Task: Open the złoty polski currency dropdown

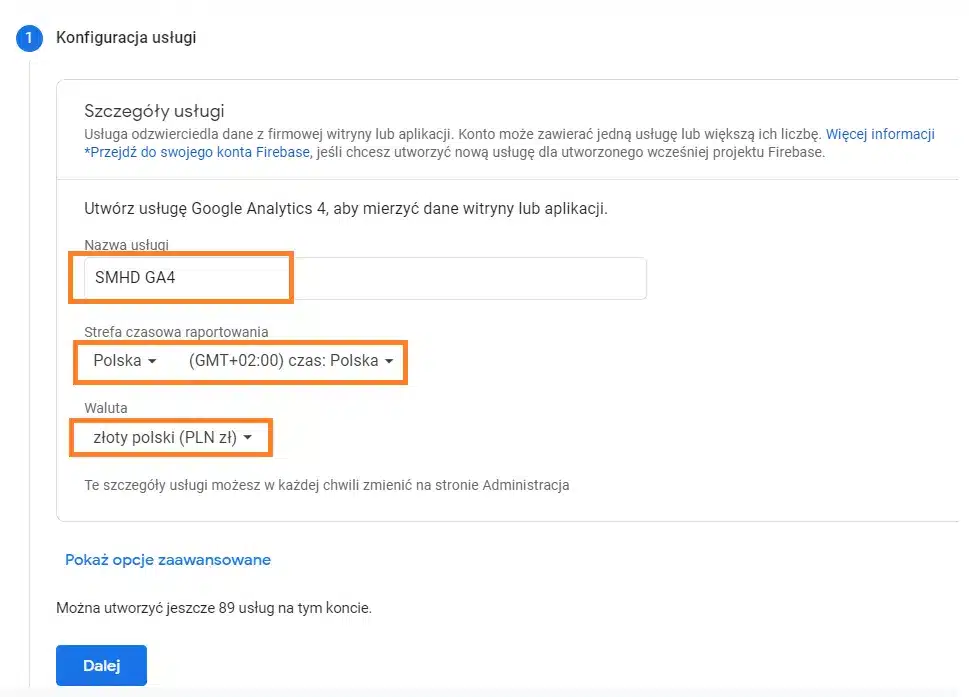Action: tap(172, 437)
